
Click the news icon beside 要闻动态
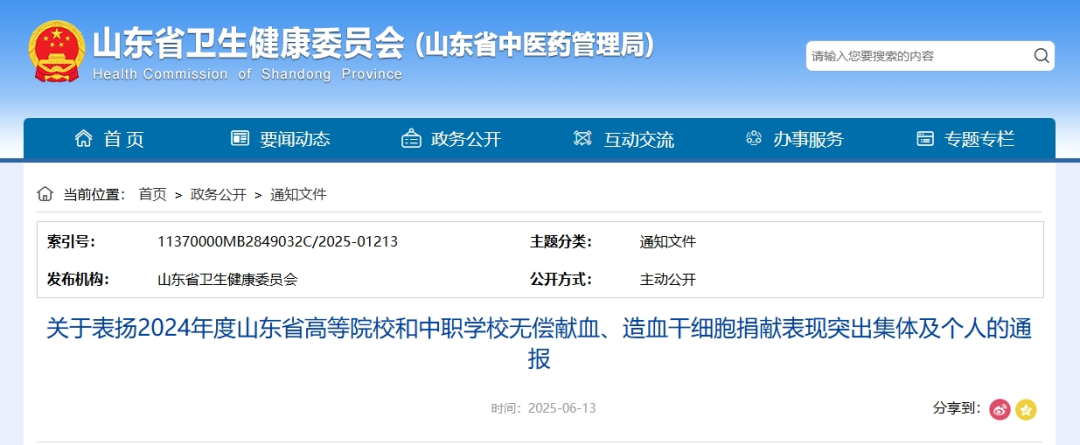pyautogui.click(x=240, y=138)
